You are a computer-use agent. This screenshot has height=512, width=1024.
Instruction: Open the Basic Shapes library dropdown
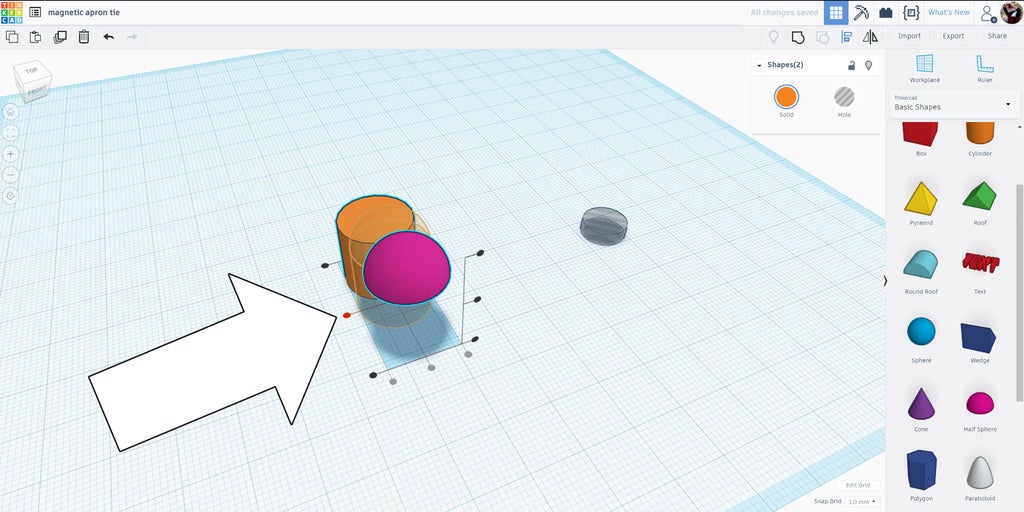[x=954, y=103]
